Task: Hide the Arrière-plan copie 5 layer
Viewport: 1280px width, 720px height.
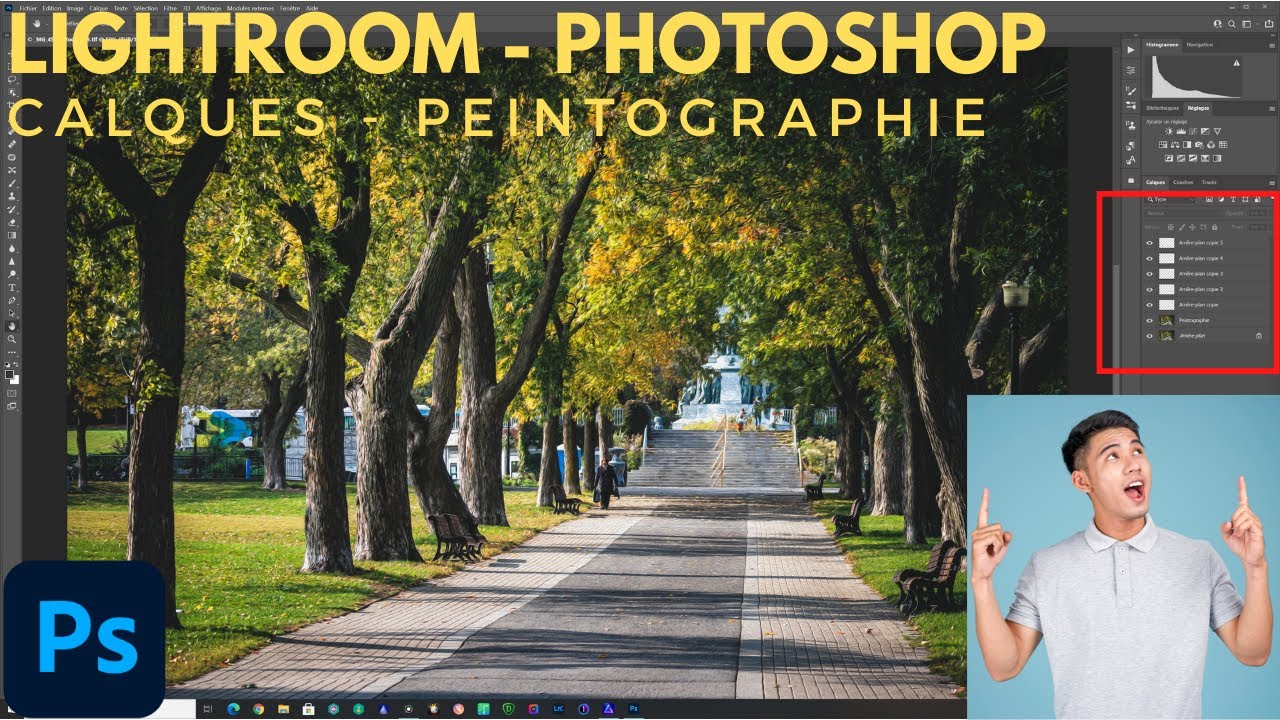Action: (1149, 243)
